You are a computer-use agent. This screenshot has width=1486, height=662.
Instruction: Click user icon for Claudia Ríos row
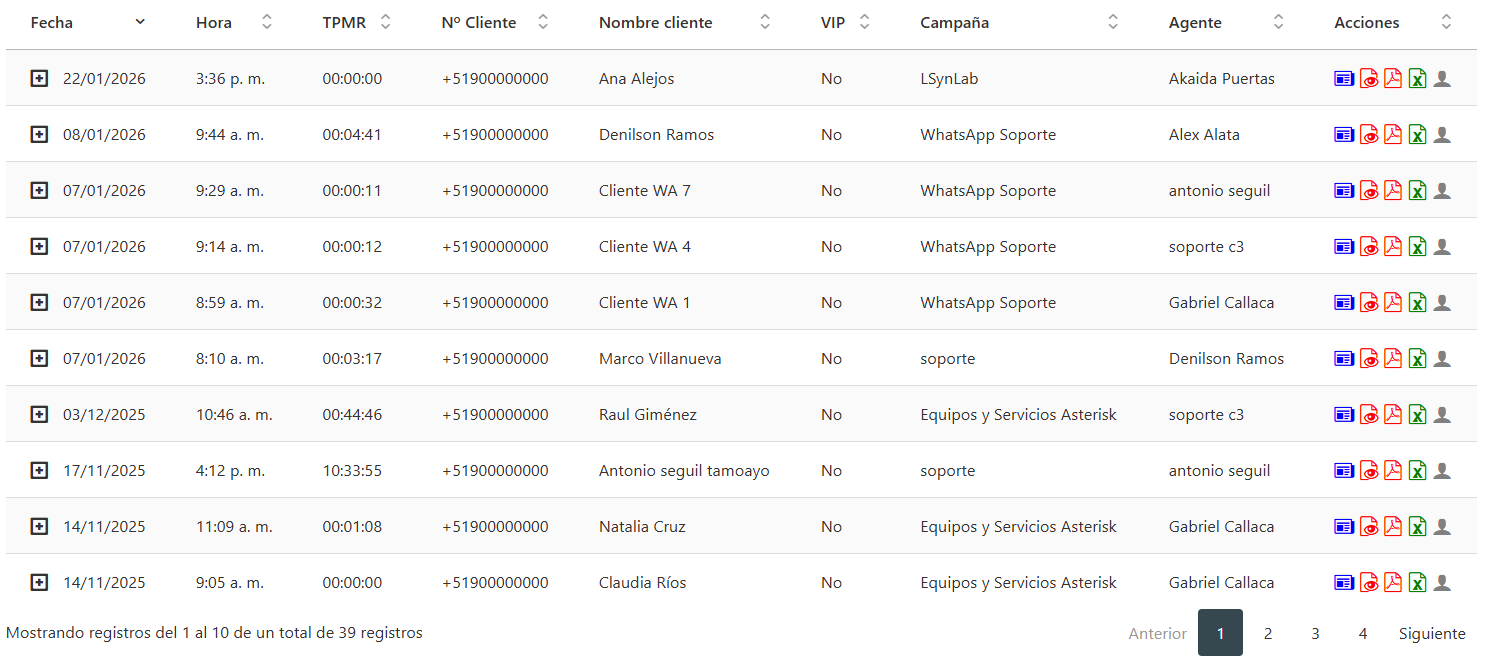pos(1441,583)
